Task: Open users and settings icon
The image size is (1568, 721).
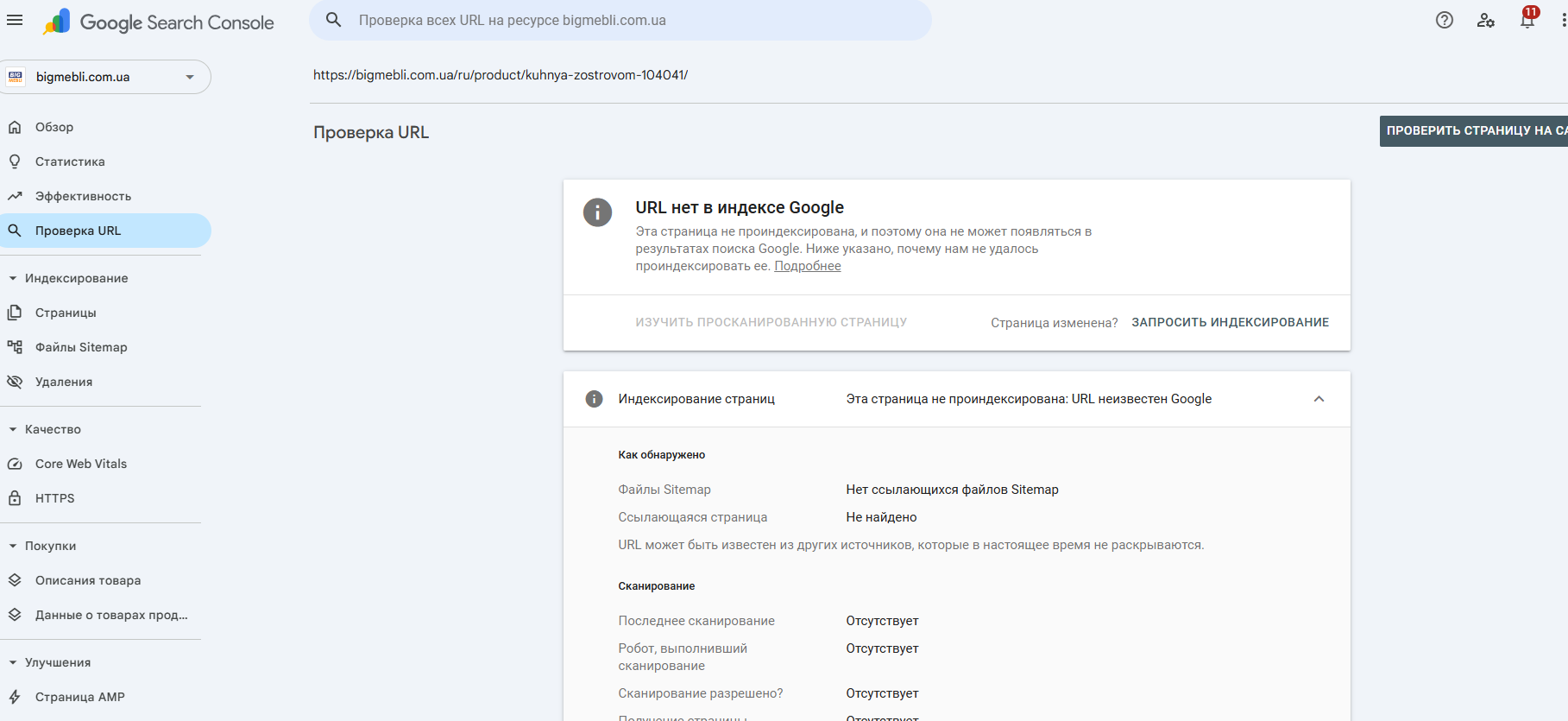Action: pos(1486,20)
